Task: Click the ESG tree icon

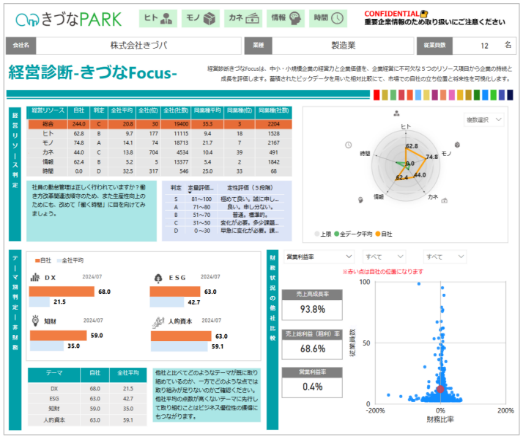Action: coord(158,278)
